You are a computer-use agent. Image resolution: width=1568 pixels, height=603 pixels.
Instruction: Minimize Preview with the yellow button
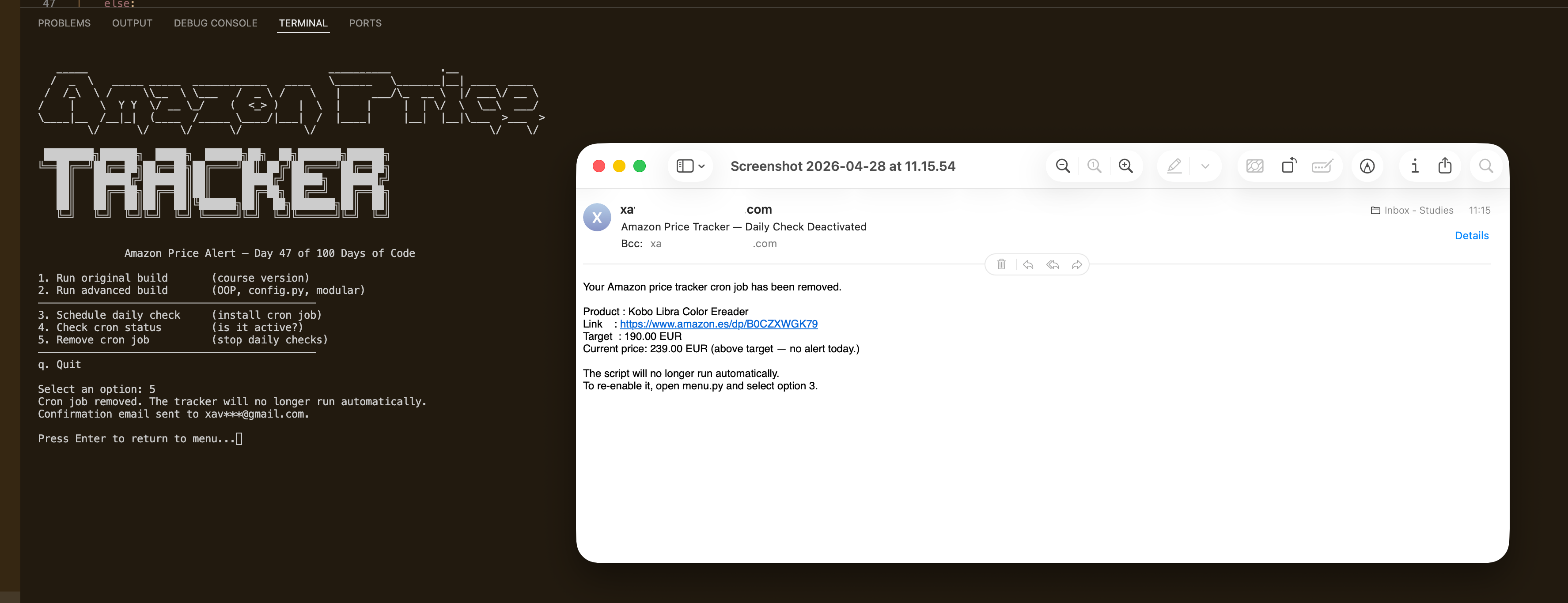(x=619, y=166)
